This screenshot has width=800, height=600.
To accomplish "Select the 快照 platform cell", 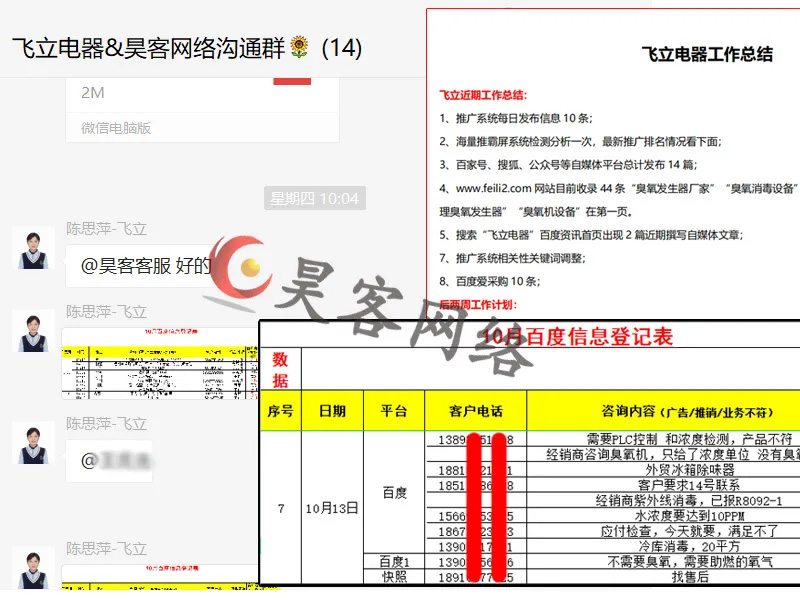I will coord(394,577).
